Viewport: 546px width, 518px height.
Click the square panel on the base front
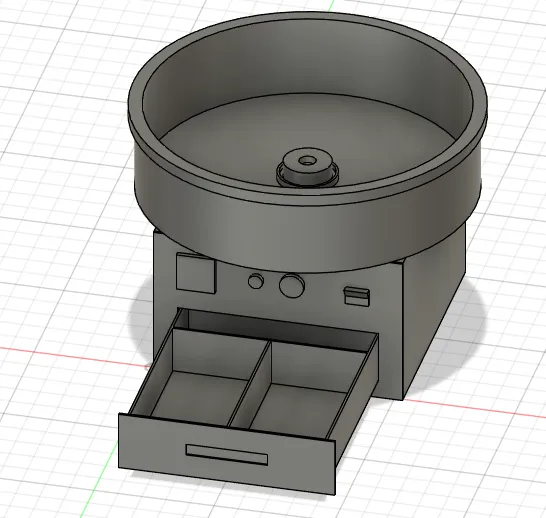pyautogui.click(x=196, y=273)
